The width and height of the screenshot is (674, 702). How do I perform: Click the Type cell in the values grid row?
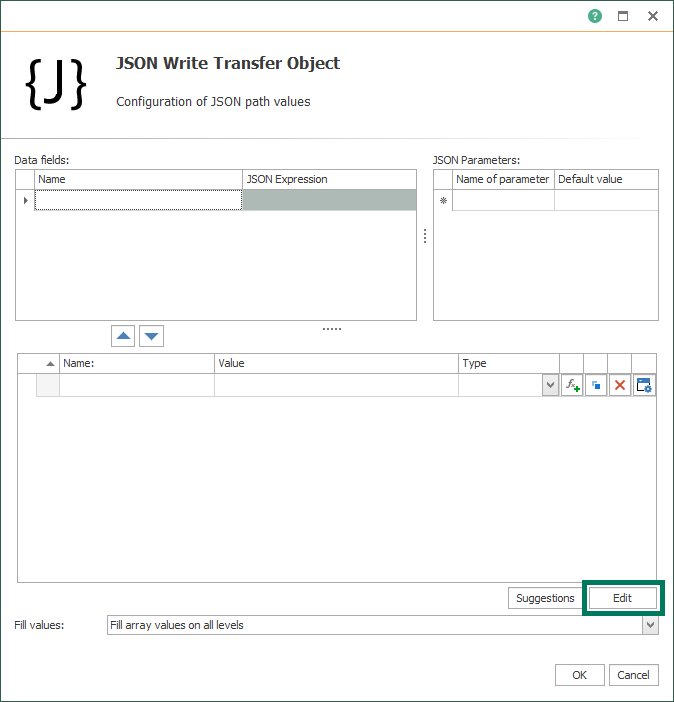[x=500, y=385]
